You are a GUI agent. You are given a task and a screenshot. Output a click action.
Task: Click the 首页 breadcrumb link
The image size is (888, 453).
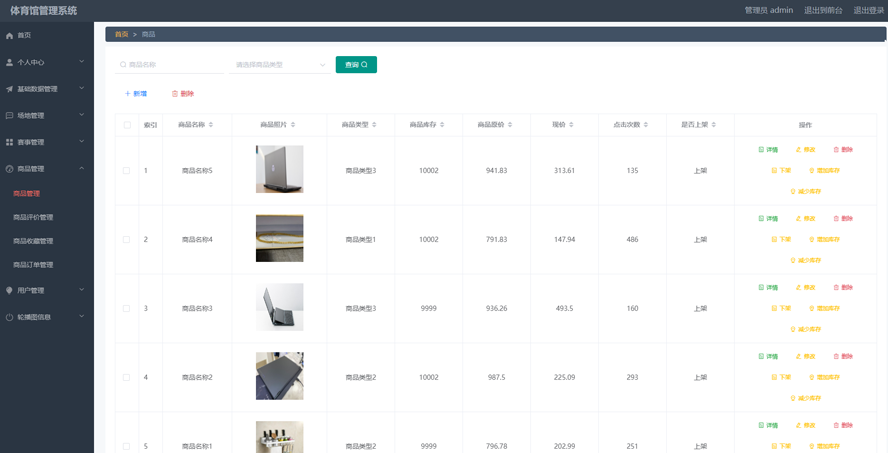tap(122, 35)
